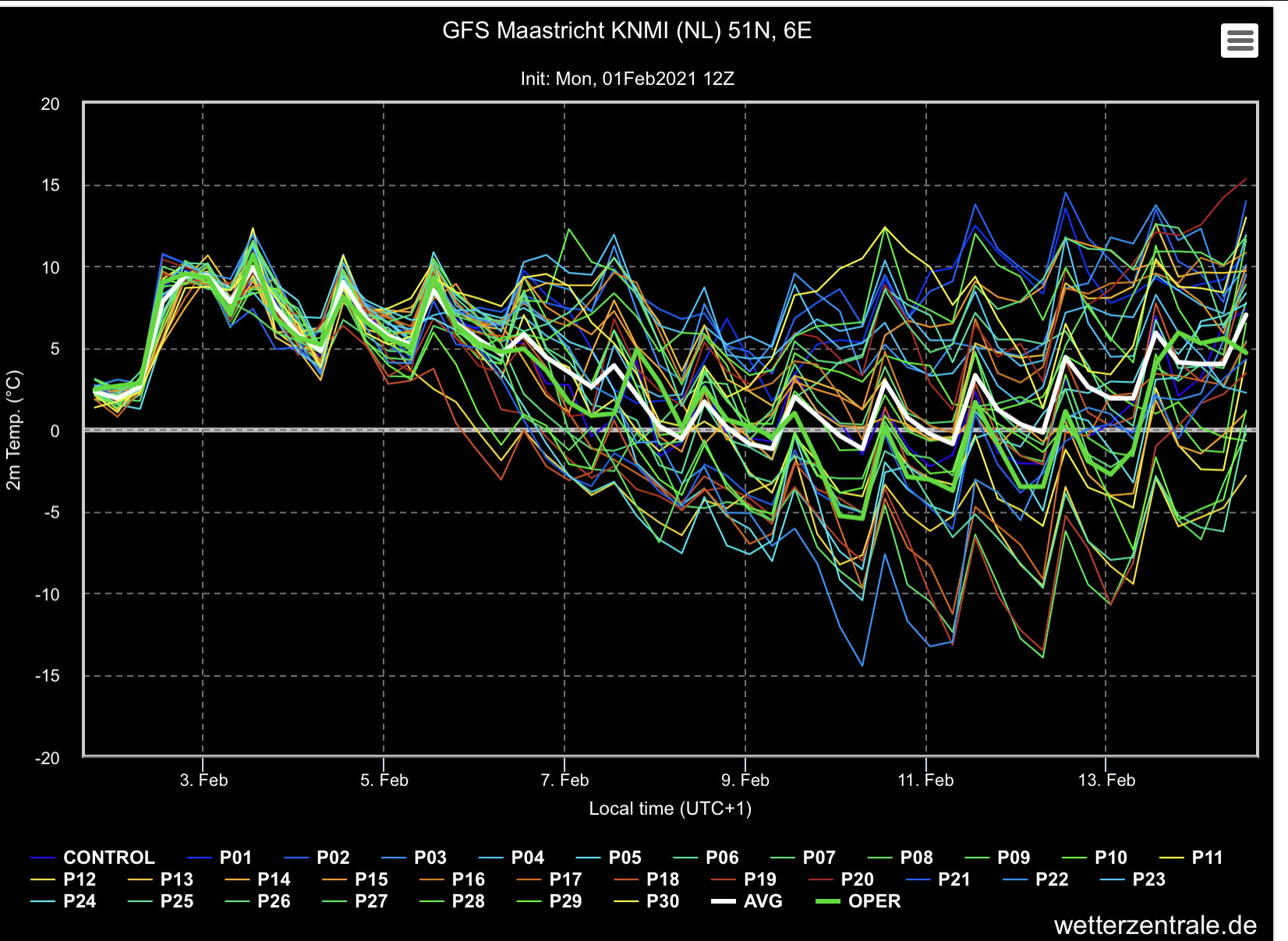This screenshot has height=941, width=1288.
Task: Select the P17 legend item
Action: [550, 879]
